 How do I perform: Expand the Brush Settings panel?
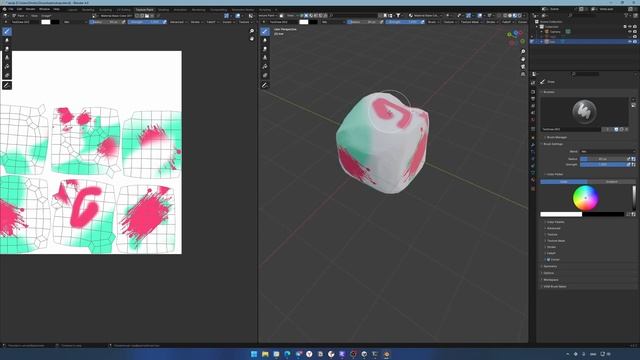pyautogui.click(x=553, y=144)
